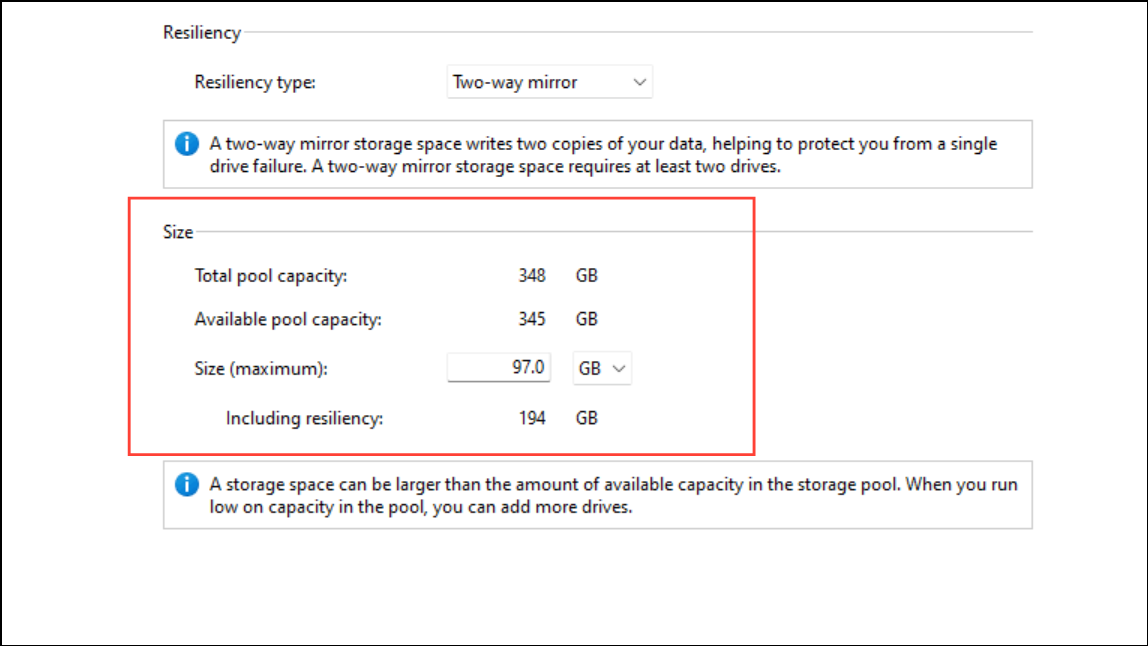The image size is (1148, 646).
Task: Click the Size (maximum) label
Action: pos(261,368)
